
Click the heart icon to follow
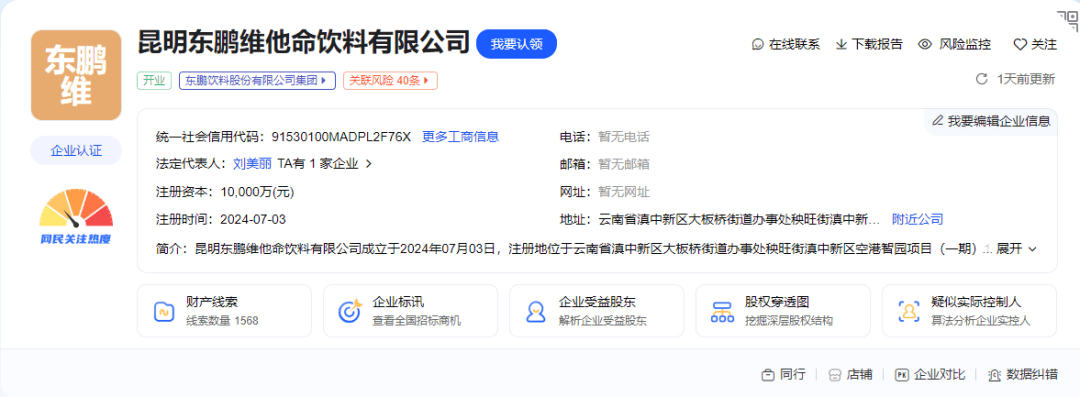coord(1019,45)
